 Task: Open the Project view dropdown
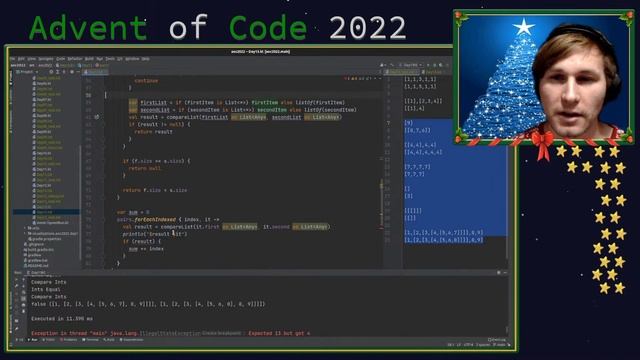click(x=27, y=72)
